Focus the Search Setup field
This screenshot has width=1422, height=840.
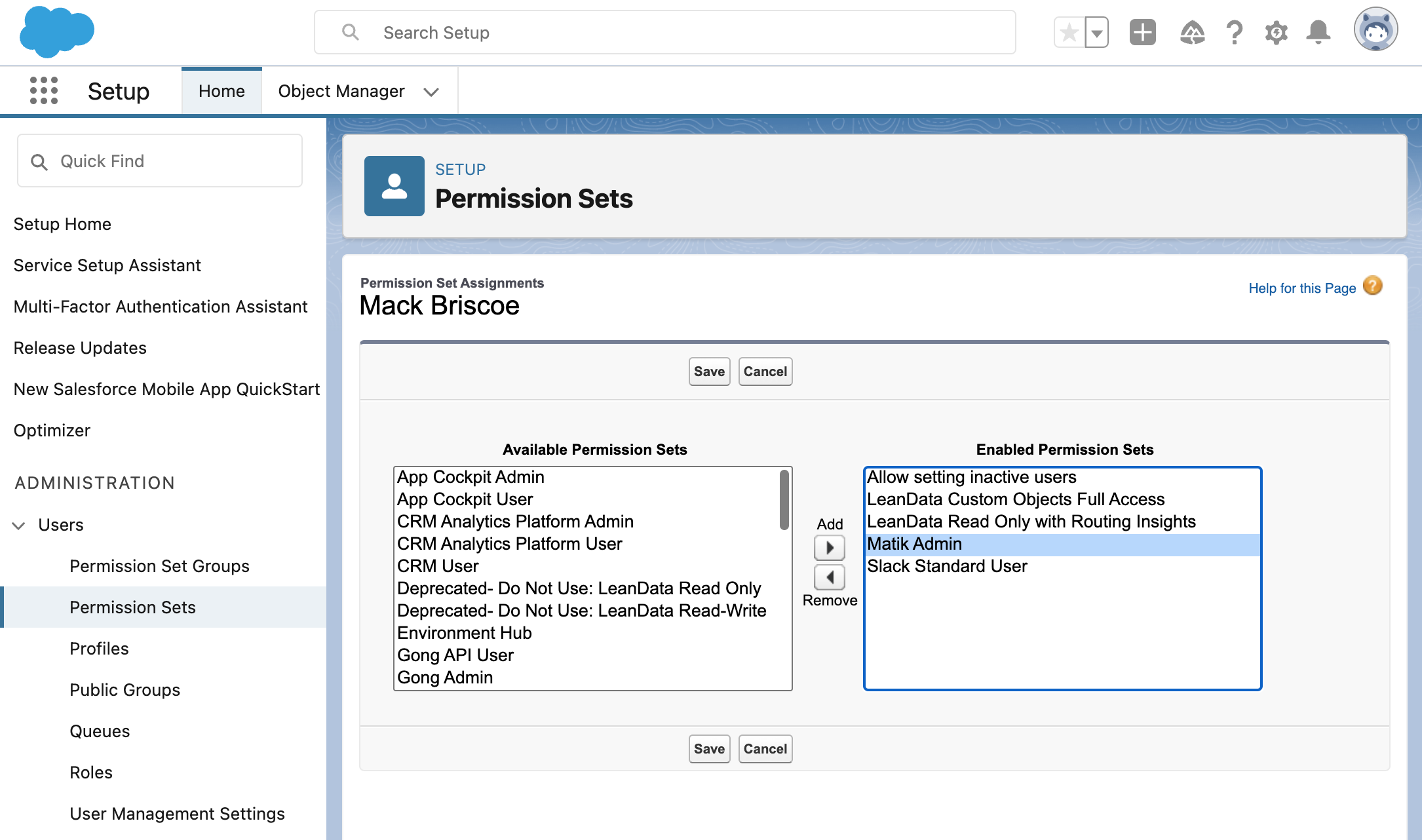[665, 32]
